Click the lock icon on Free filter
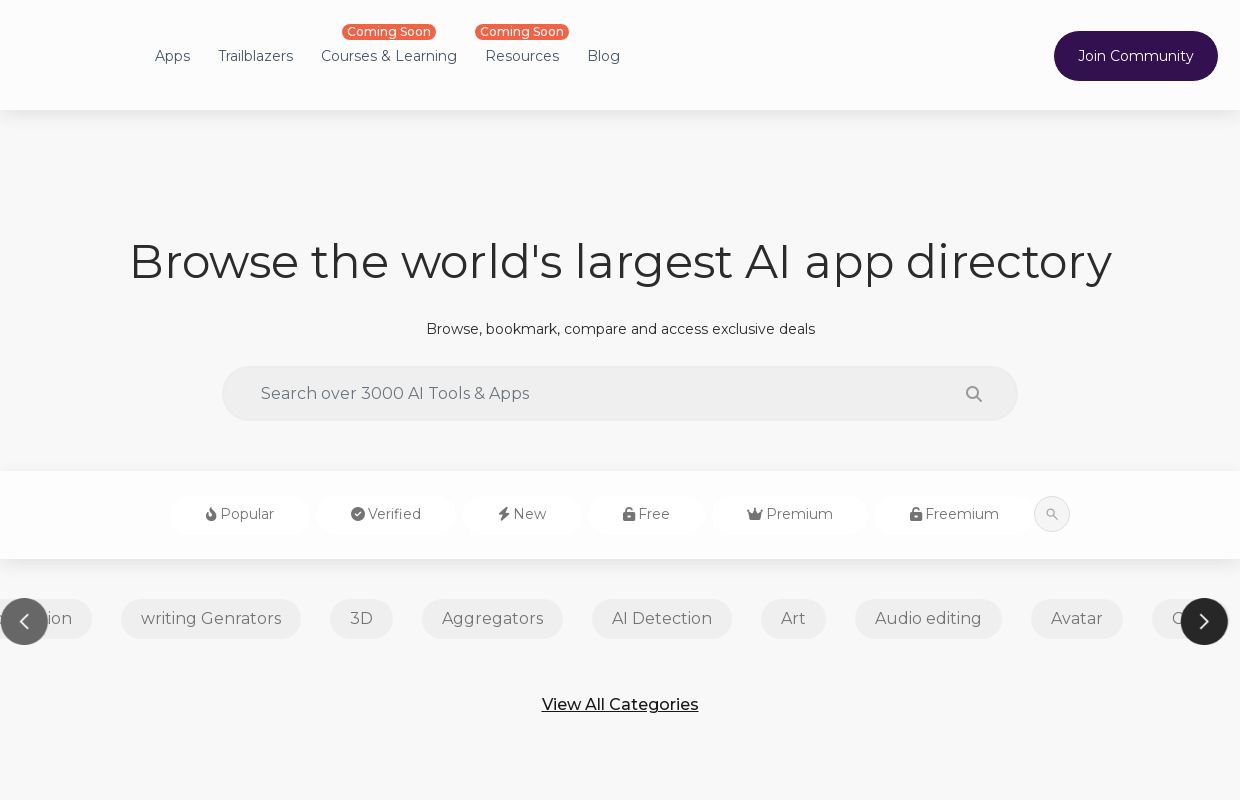The height and width of the screenshot is (800, 1240). (629, 514)
